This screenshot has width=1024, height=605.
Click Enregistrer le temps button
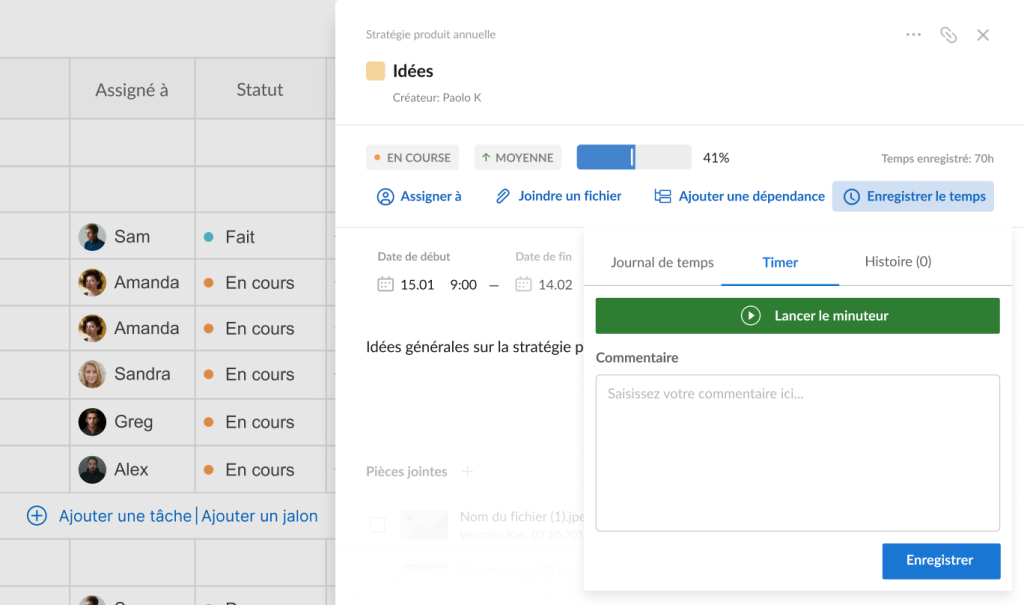point(913,196)
